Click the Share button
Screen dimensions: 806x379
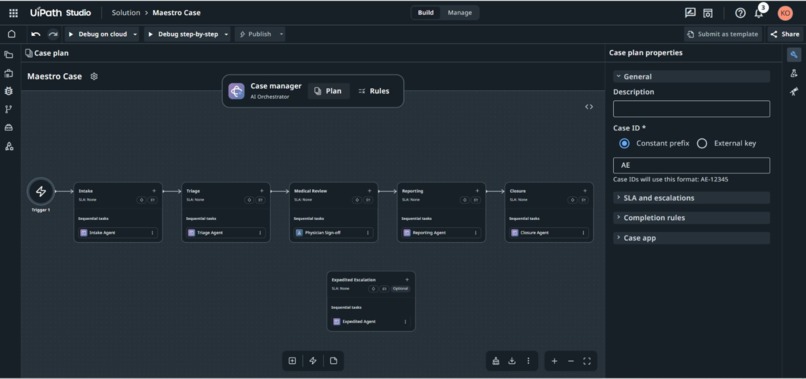785,34
